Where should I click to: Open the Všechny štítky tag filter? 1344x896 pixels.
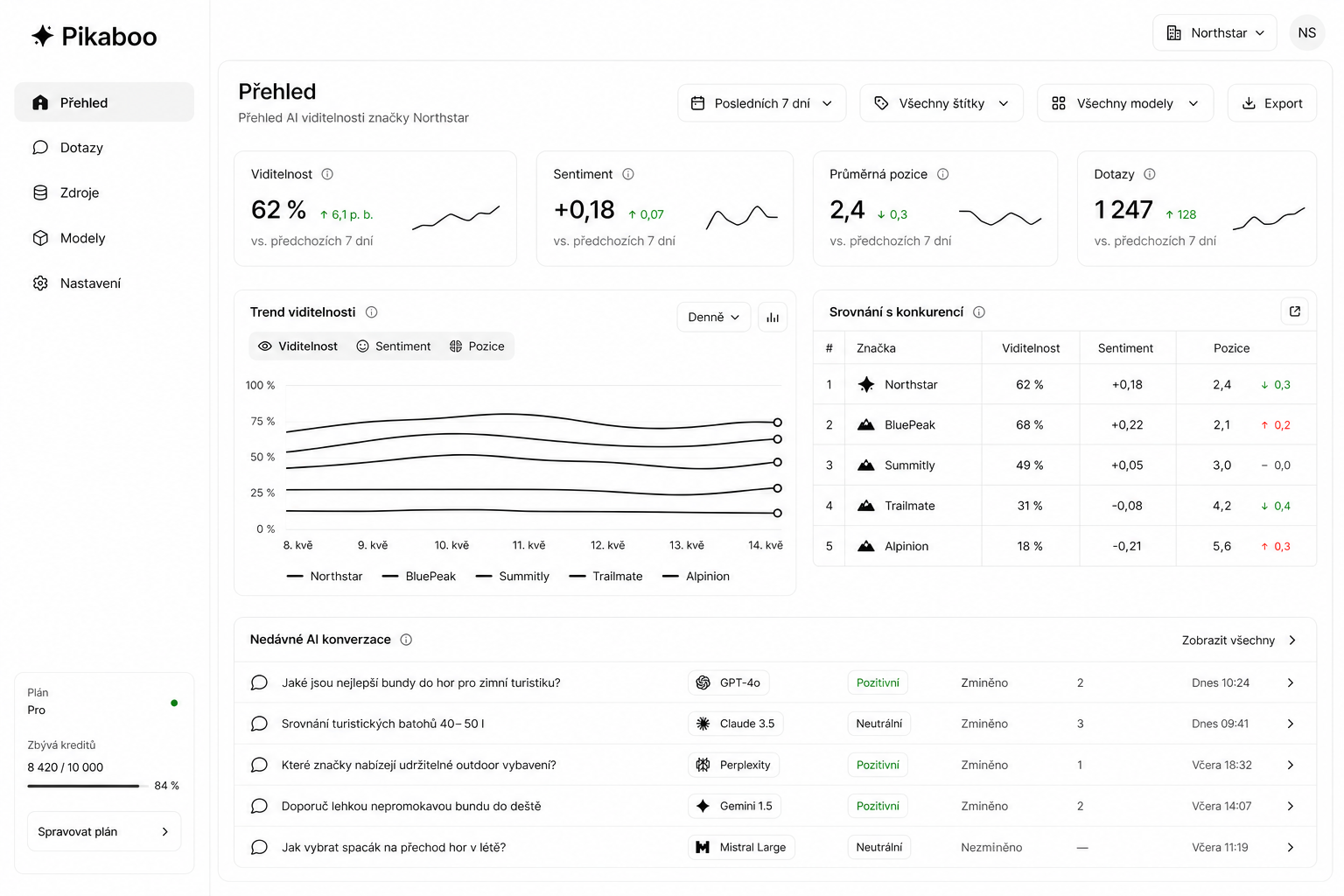point(941,103)
